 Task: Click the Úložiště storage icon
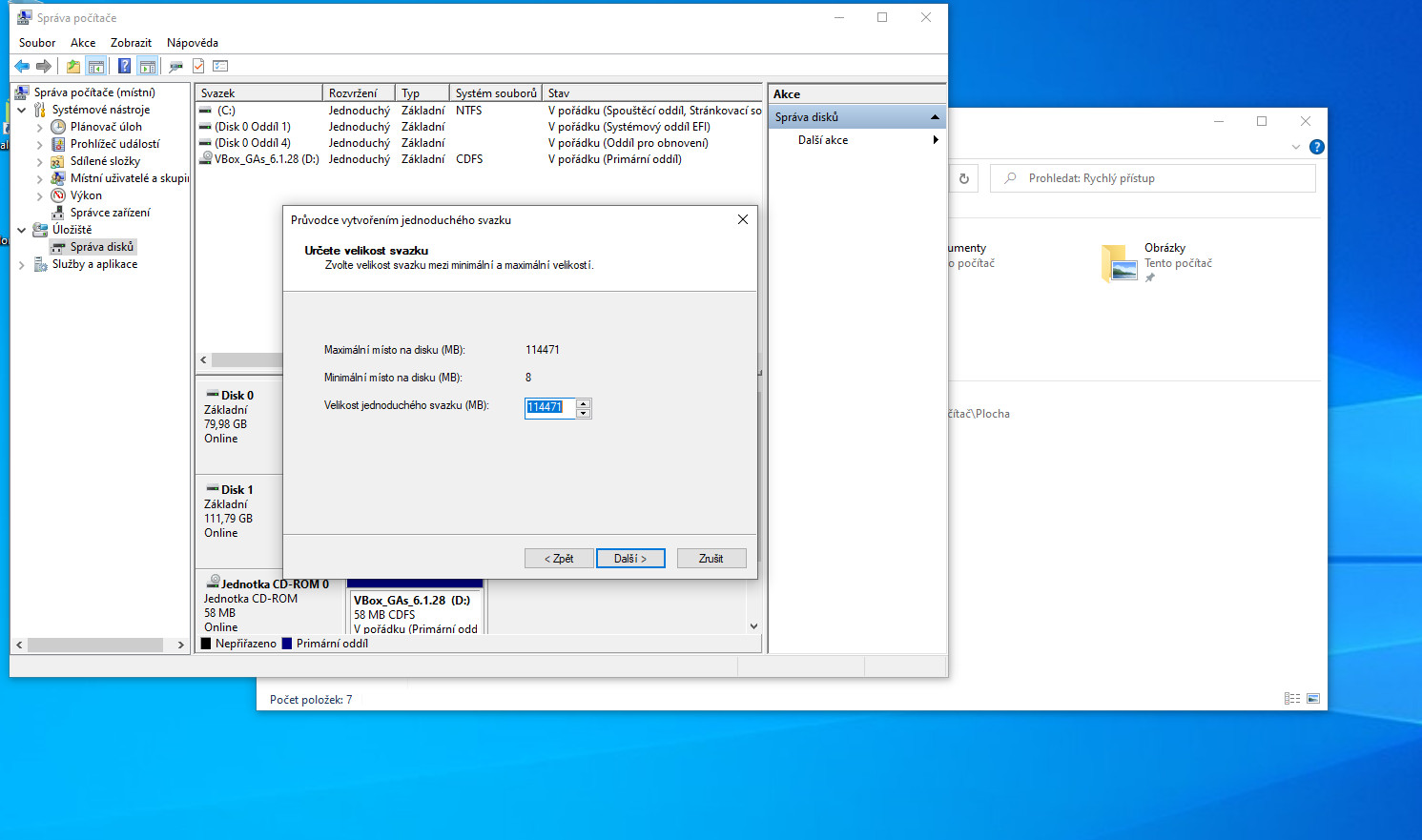coord(40,230)
